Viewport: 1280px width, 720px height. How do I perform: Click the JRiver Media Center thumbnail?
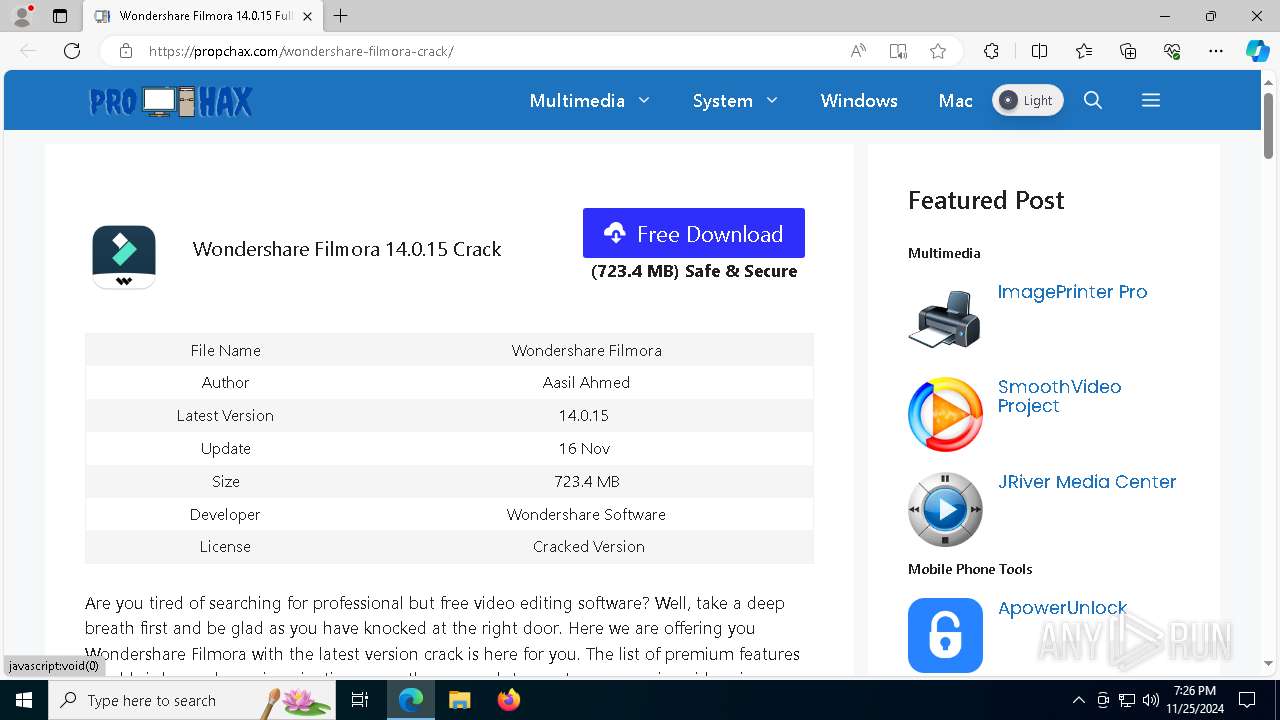coord(945,509)
